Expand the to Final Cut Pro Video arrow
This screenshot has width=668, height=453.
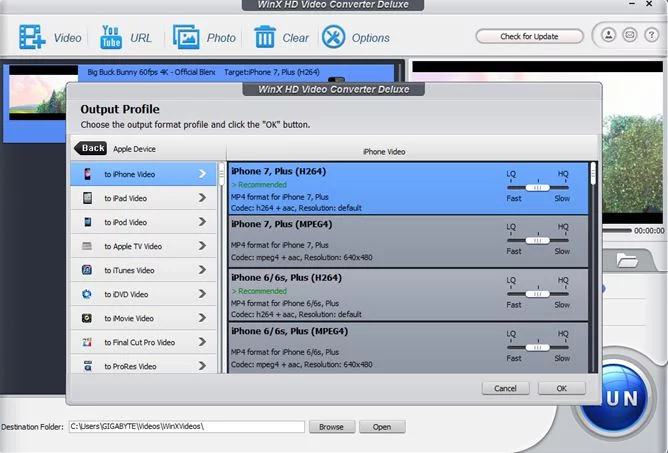[202, 342]
